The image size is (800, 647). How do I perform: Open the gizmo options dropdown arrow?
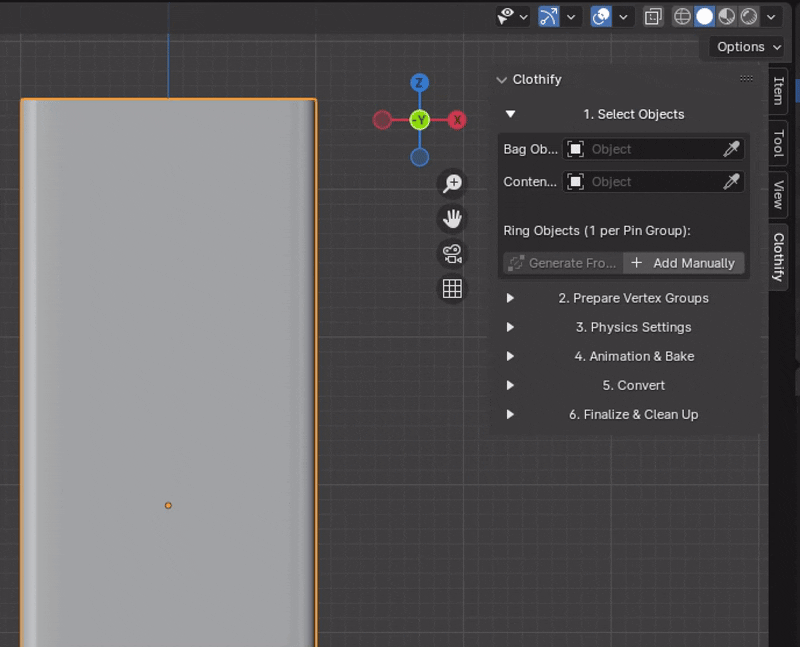(x=571, y=17)
